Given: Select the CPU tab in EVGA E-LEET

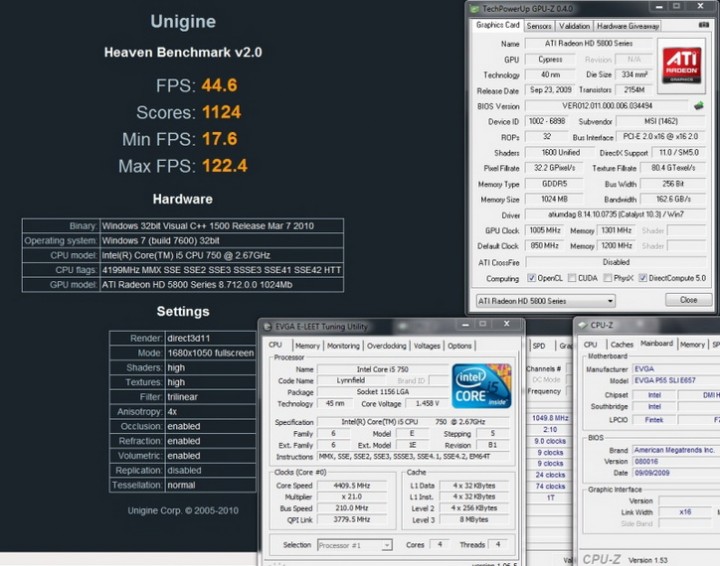Looking at the screenshot, I should tap(276, 345).
